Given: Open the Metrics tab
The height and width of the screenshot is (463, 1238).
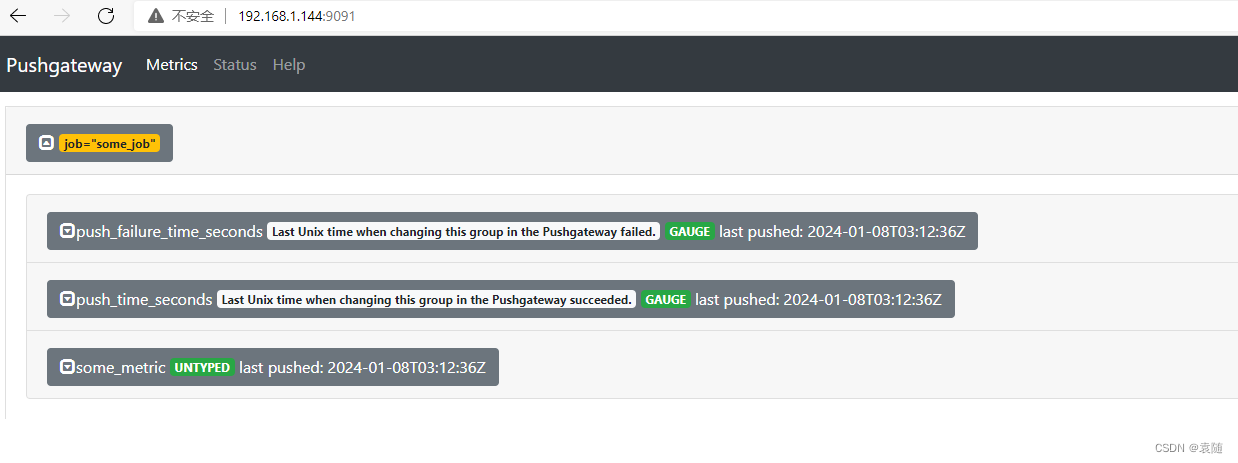Looking at the screenshot, I should [x=172, y=65].
